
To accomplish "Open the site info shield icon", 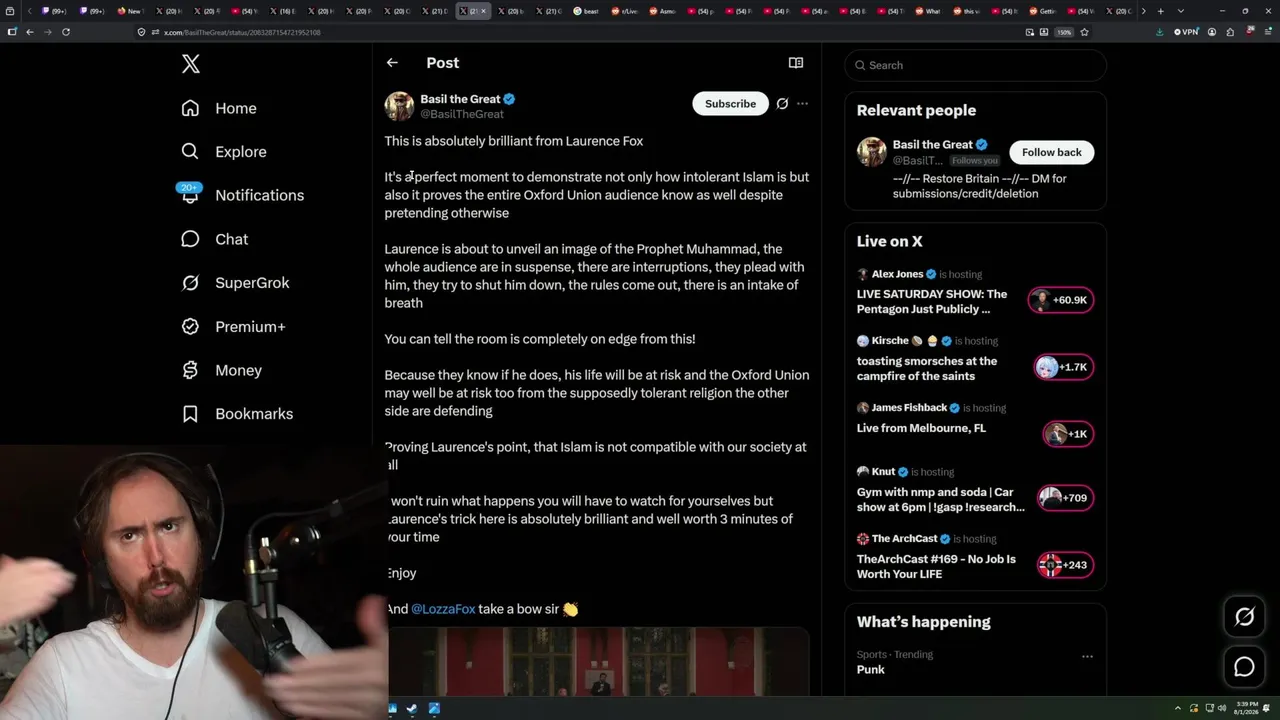I will 142,32.
